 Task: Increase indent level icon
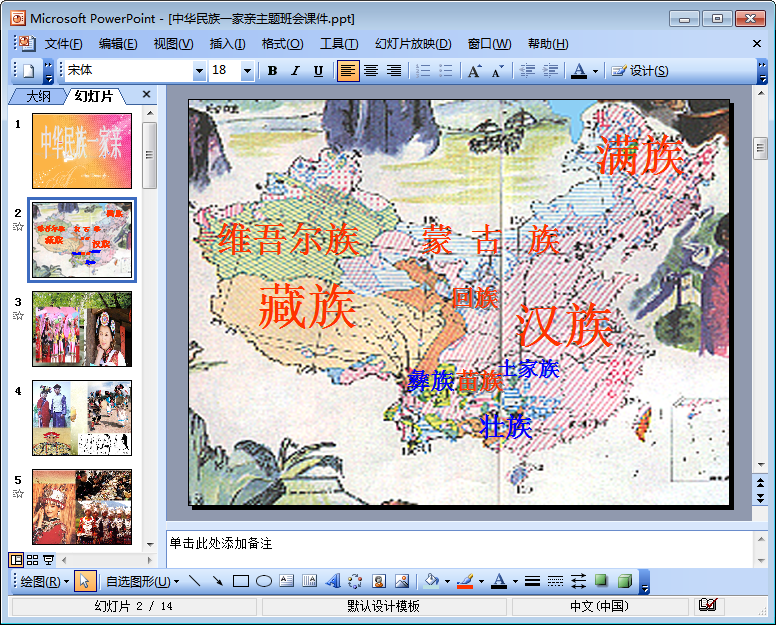pos(550,71)
